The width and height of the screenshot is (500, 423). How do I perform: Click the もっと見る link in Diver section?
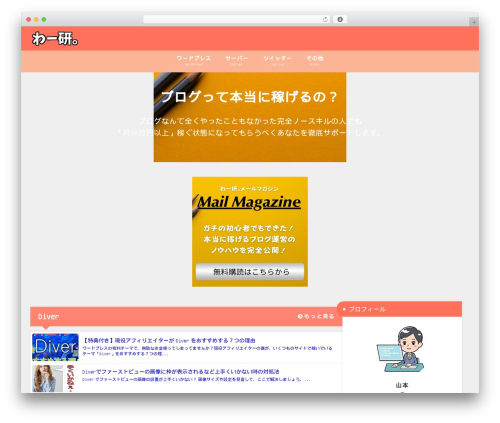coord(316,316)
